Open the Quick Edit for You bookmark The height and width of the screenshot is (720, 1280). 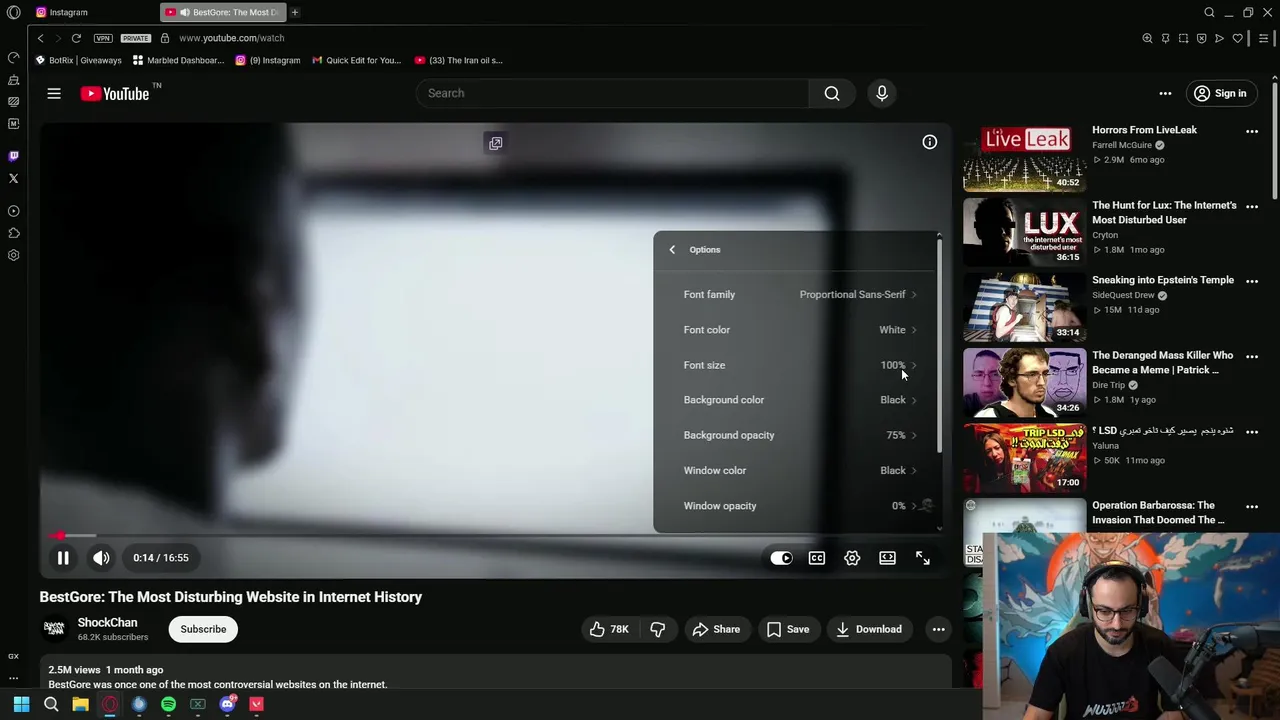[x=356, y=60]
